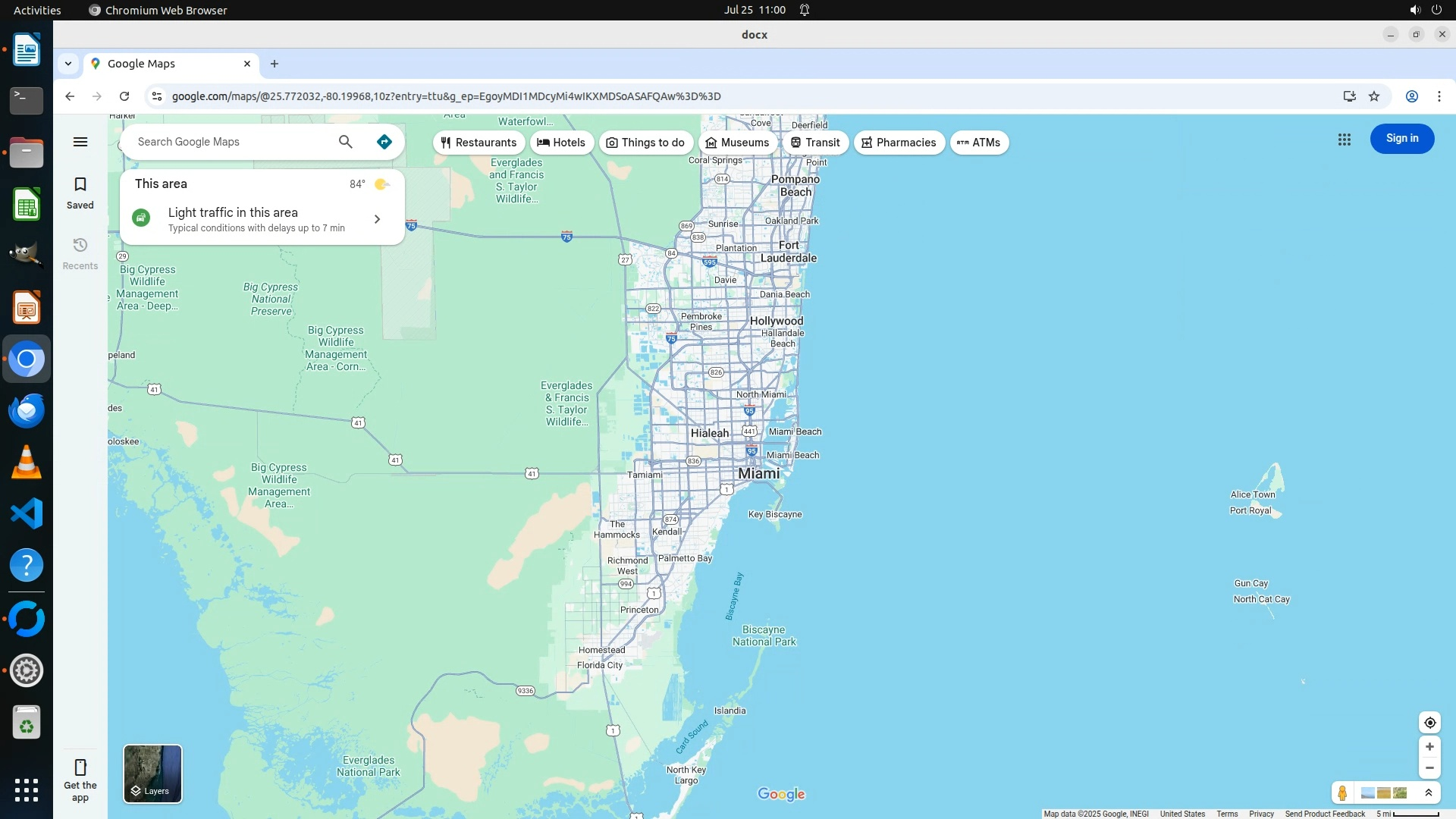Open the Google Maps hamburger menu
The height and width of the screenshot is (819, 1456).
pyautogui.click(x=80, y=142)
